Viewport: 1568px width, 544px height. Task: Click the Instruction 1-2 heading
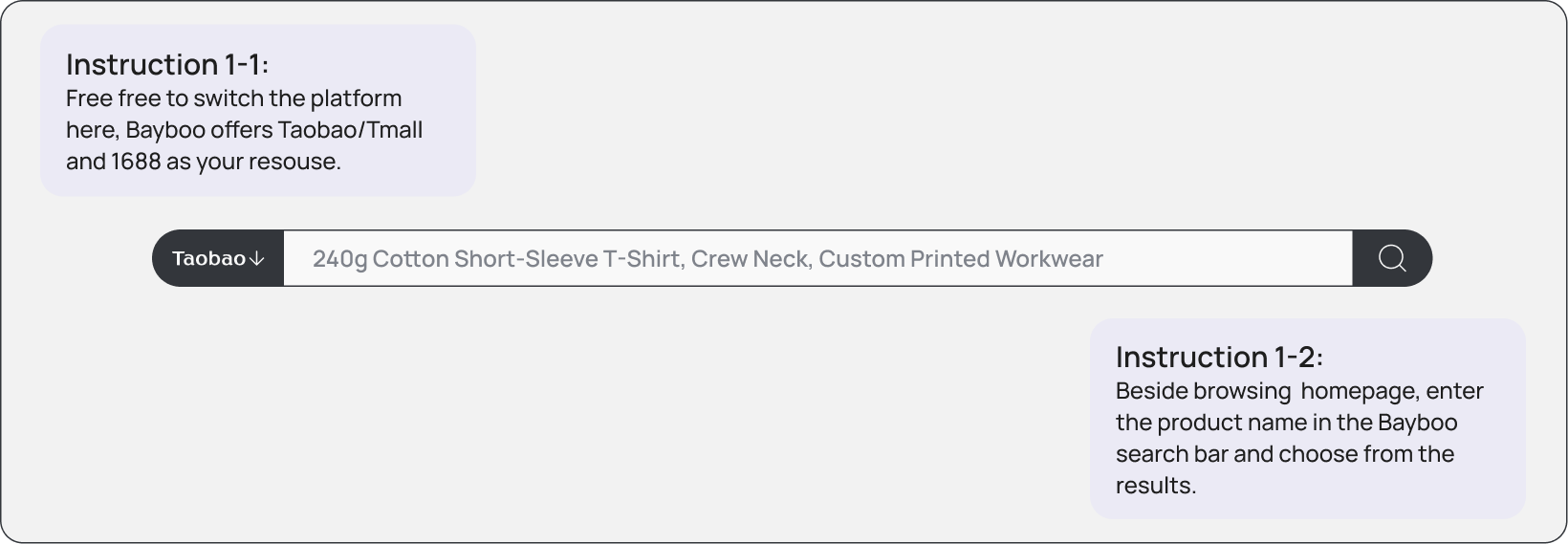click(x=1219, y=358)
